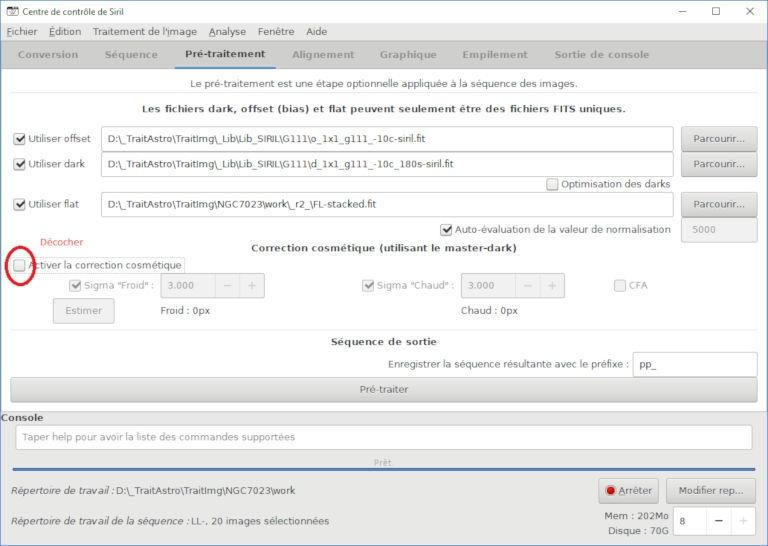Disable Auto-évaluation de la valeur de normalisation

coord(446,230)
